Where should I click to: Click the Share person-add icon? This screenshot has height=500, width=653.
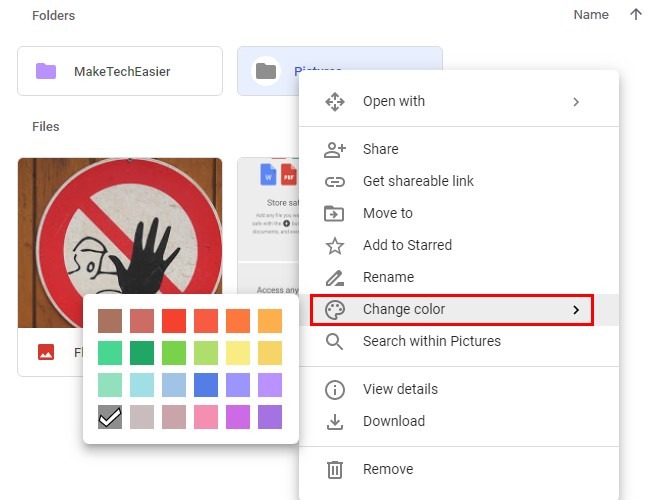[x=335, y=149]
